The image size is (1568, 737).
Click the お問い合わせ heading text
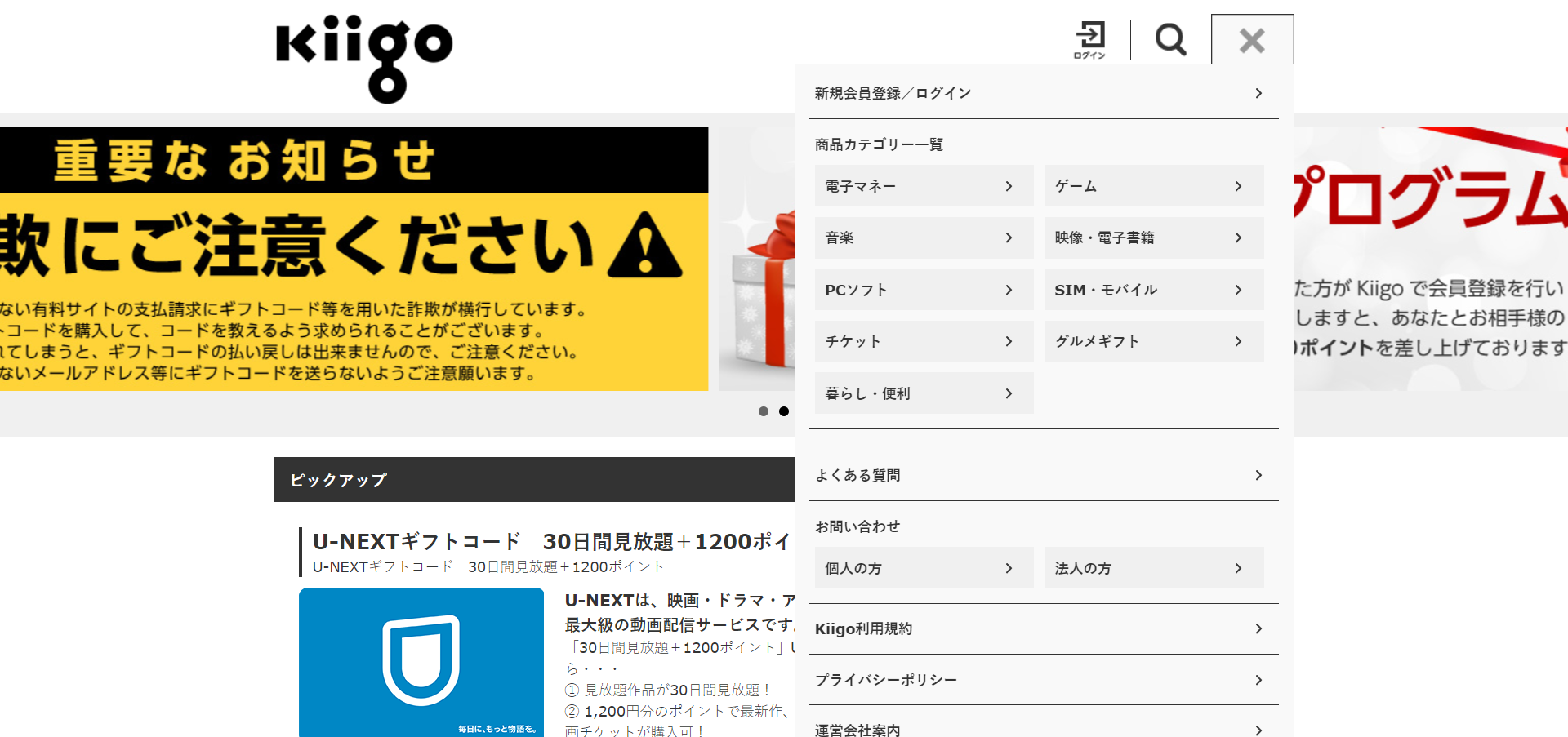click(x=857, y=526)
